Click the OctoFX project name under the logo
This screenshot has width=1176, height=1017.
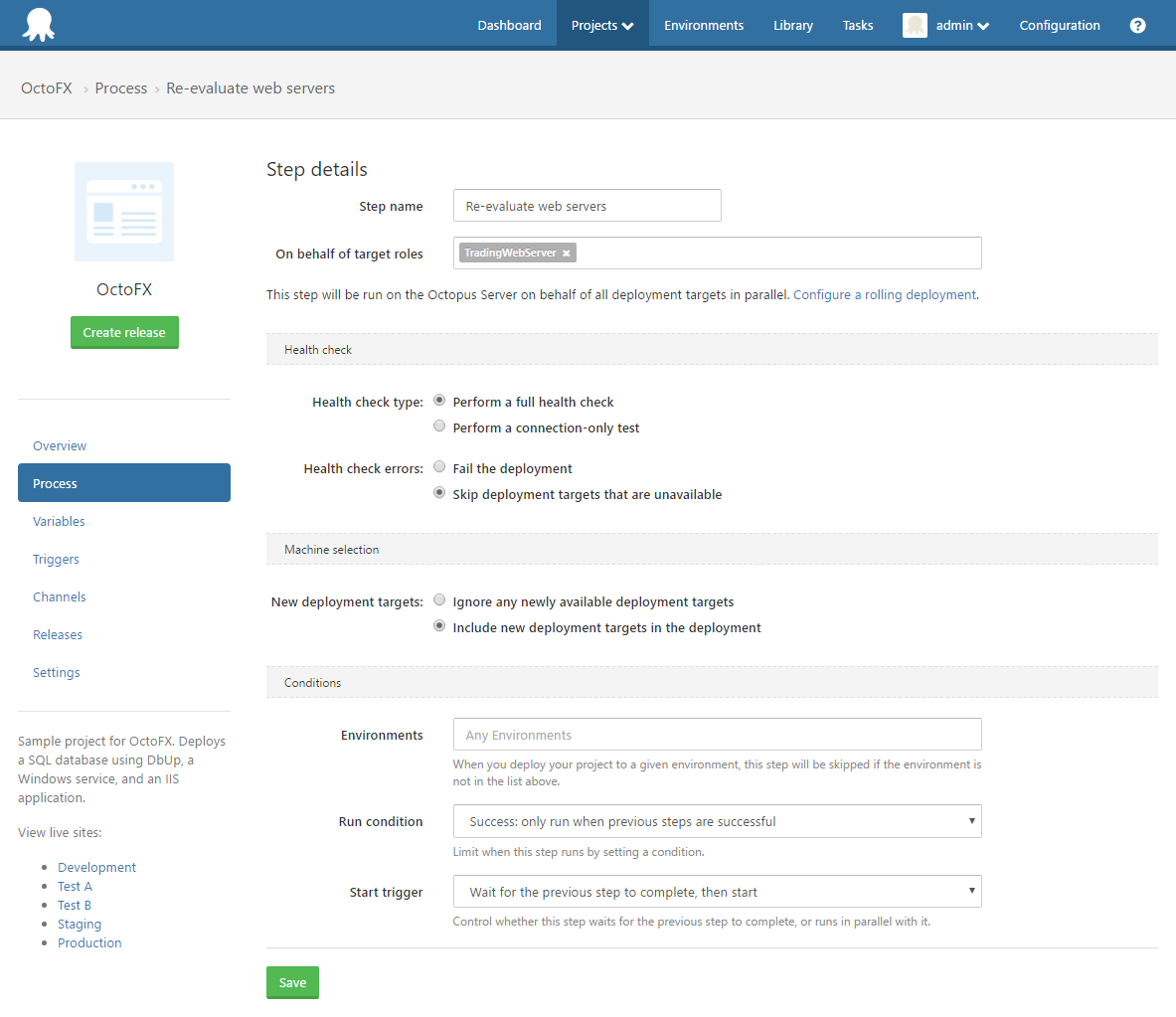tap(124, 289)
